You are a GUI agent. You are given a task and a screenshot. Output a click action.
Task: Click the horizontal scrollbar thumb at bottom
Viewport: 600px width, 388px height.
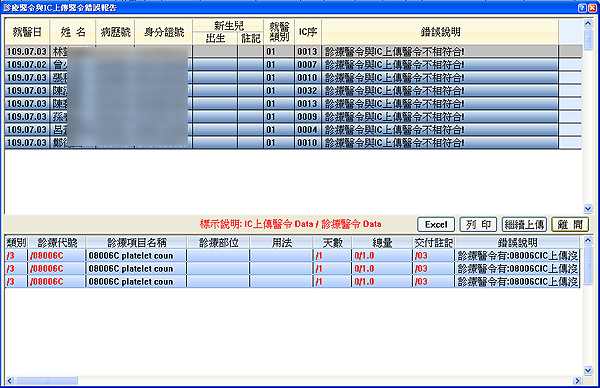47,381
